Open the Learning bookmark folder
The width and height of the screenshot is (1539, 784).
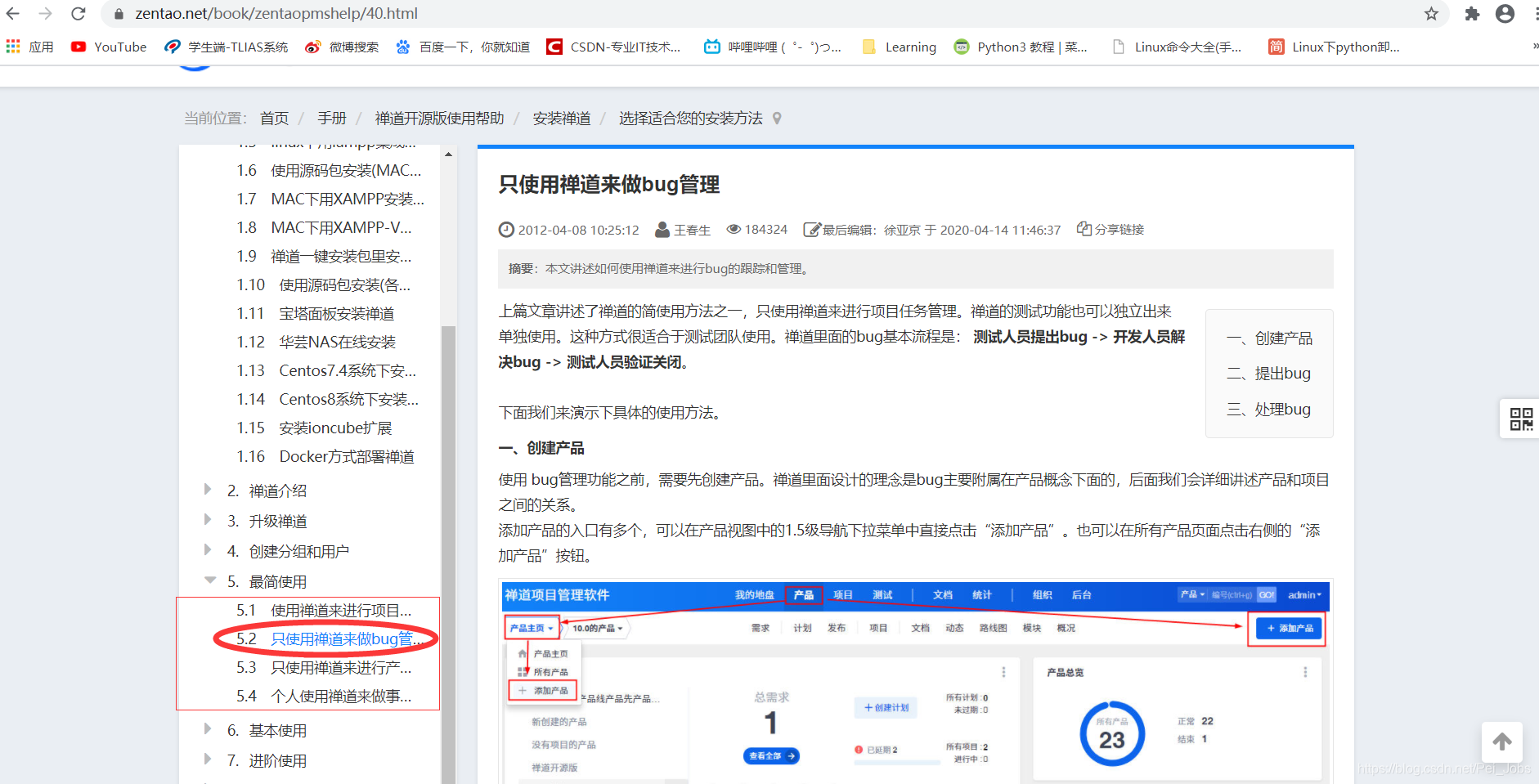(x=900, y=47)
